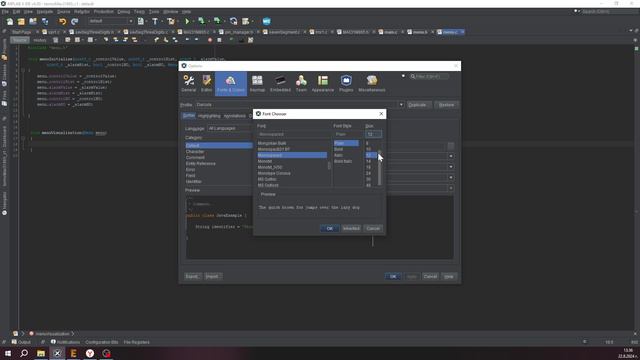The image size is (640, 360).
Task: Click the Export button in Options
Action: tap(192, 277)
